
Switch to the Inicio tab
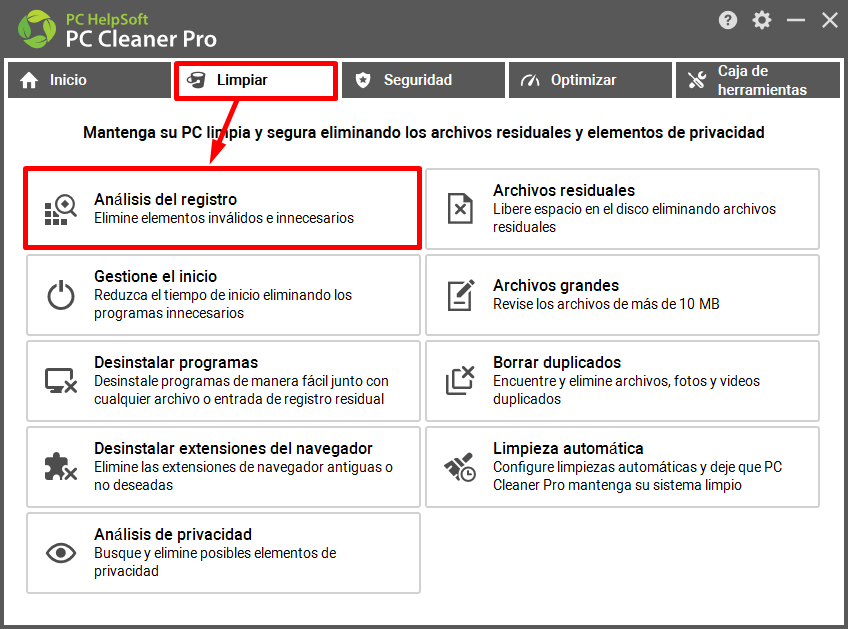[89, 80]
